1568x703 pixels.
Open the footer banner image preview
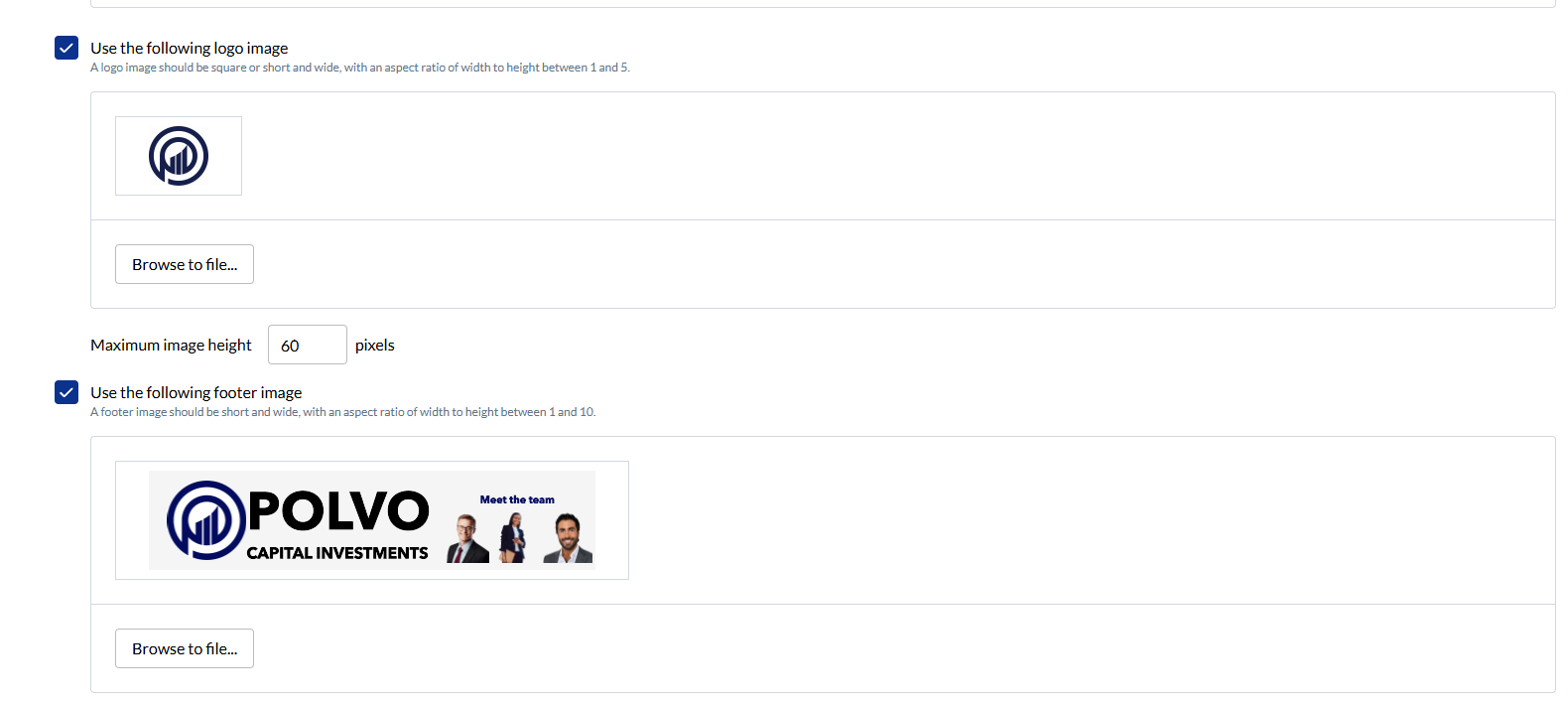point(372,520)
